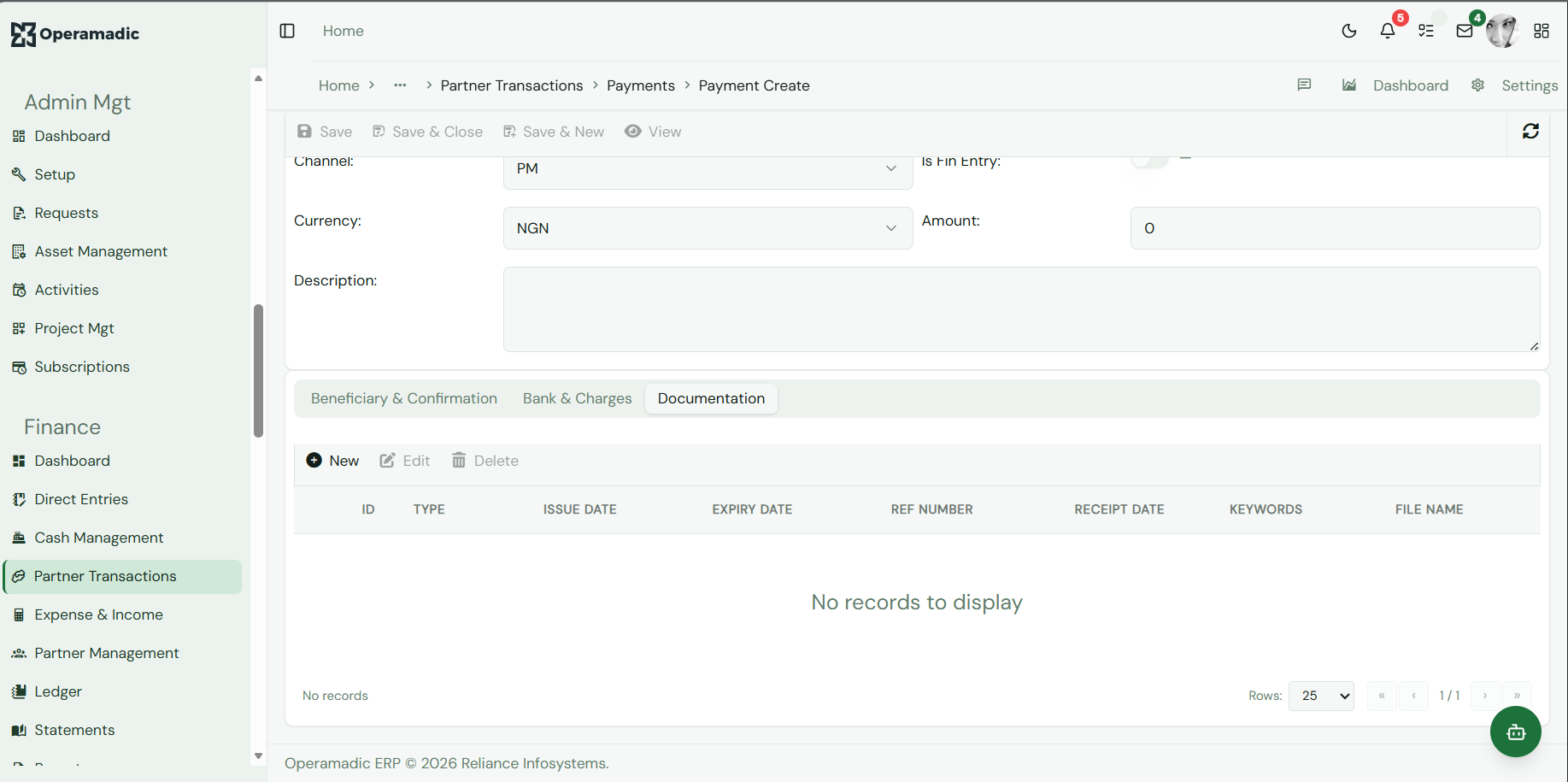1568x782 pixels.
Task: Go to previous page of records
Action: (1414, 696)
